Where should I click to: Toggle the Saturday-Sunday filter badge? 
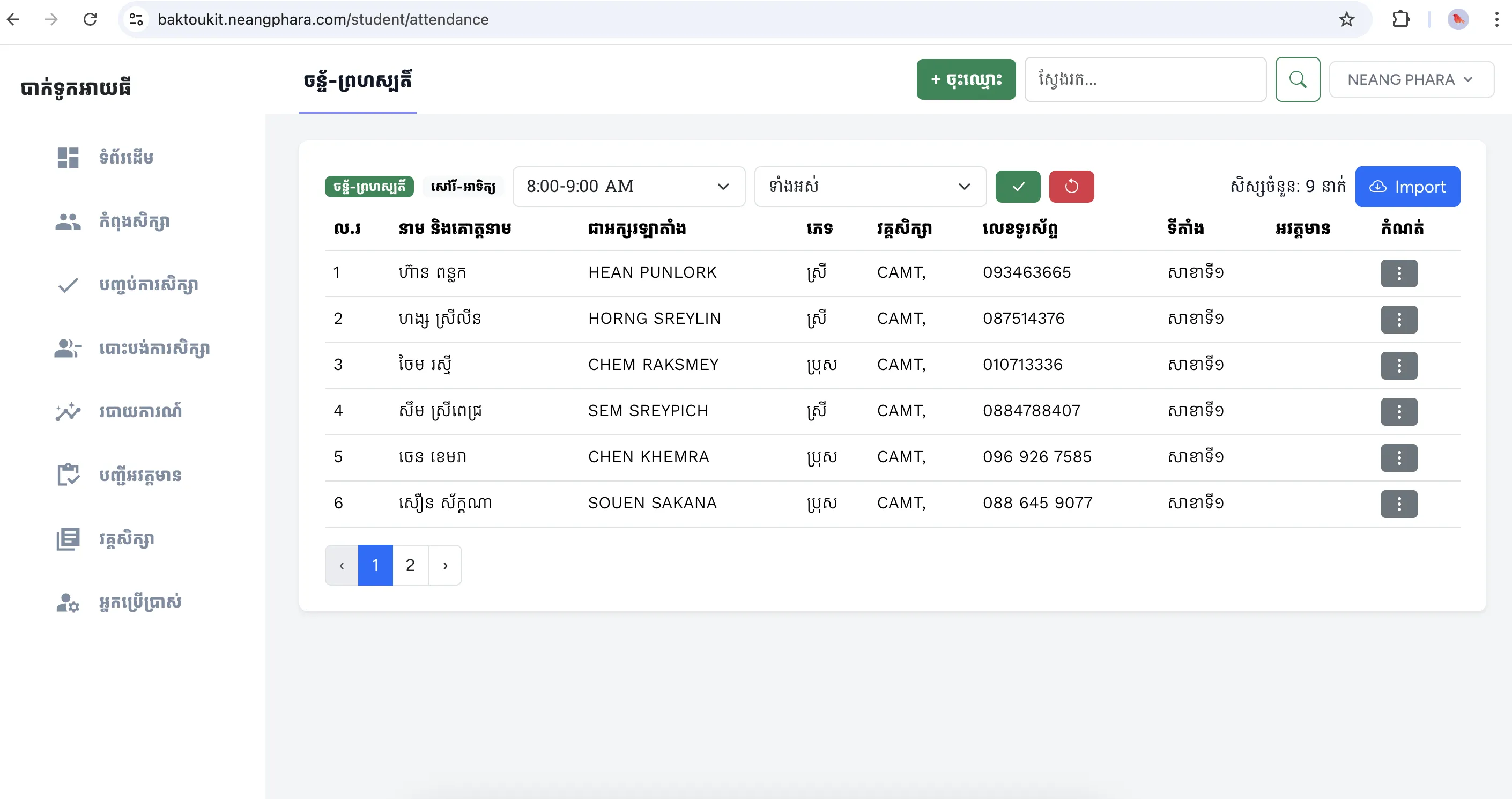[x=463, y=187]
